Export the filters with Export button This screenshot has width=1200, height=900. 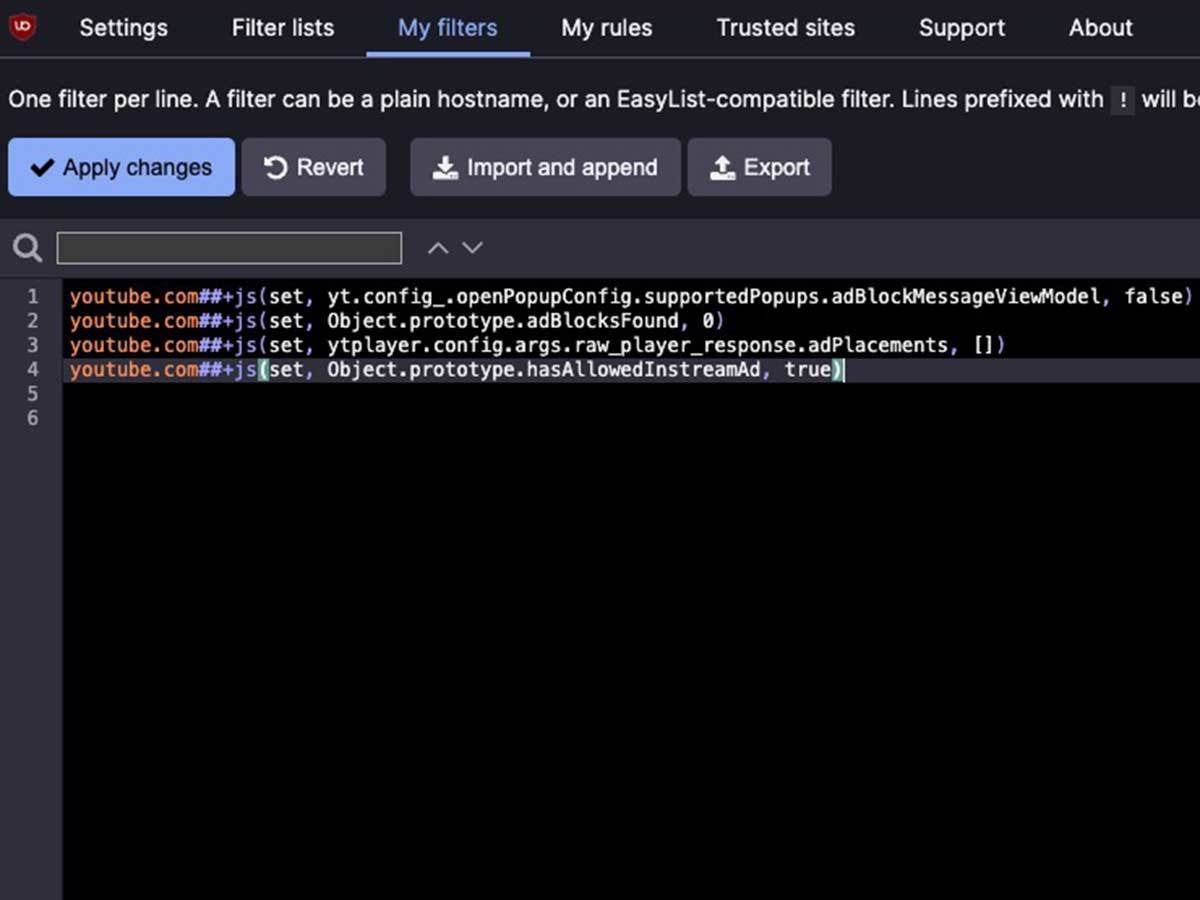point(759,167)
